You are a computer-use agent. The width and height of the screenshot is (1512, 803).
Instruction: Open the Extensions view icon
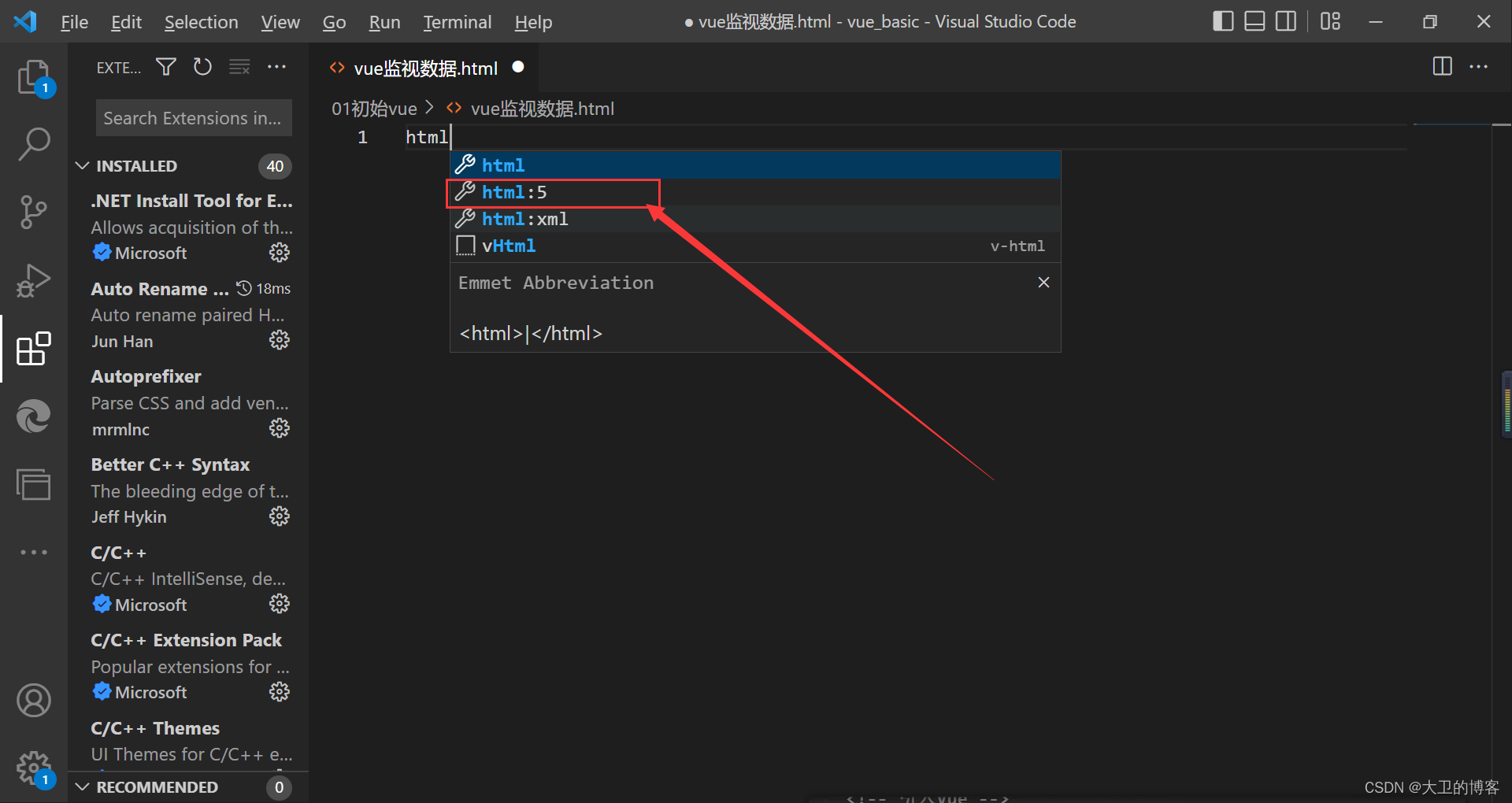[34, 349]
